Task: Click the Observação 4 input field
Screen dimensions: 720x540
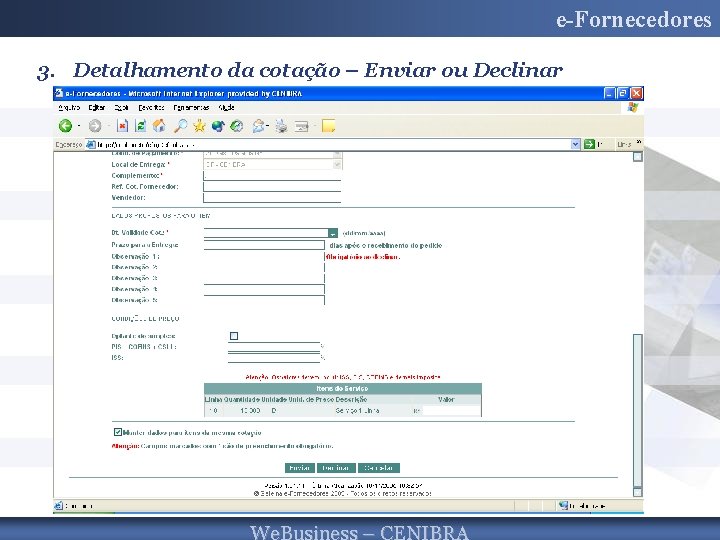Action: pyautogui.click(x=264, y=289)
